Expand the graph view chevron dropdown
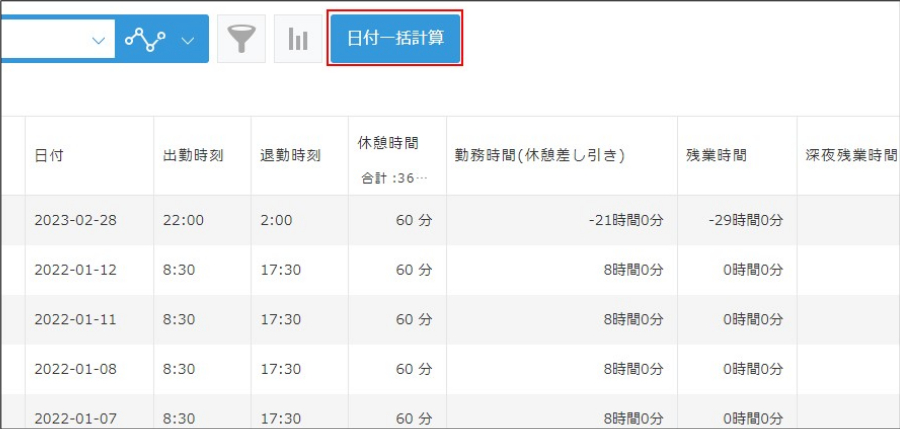 click(188, 40)
